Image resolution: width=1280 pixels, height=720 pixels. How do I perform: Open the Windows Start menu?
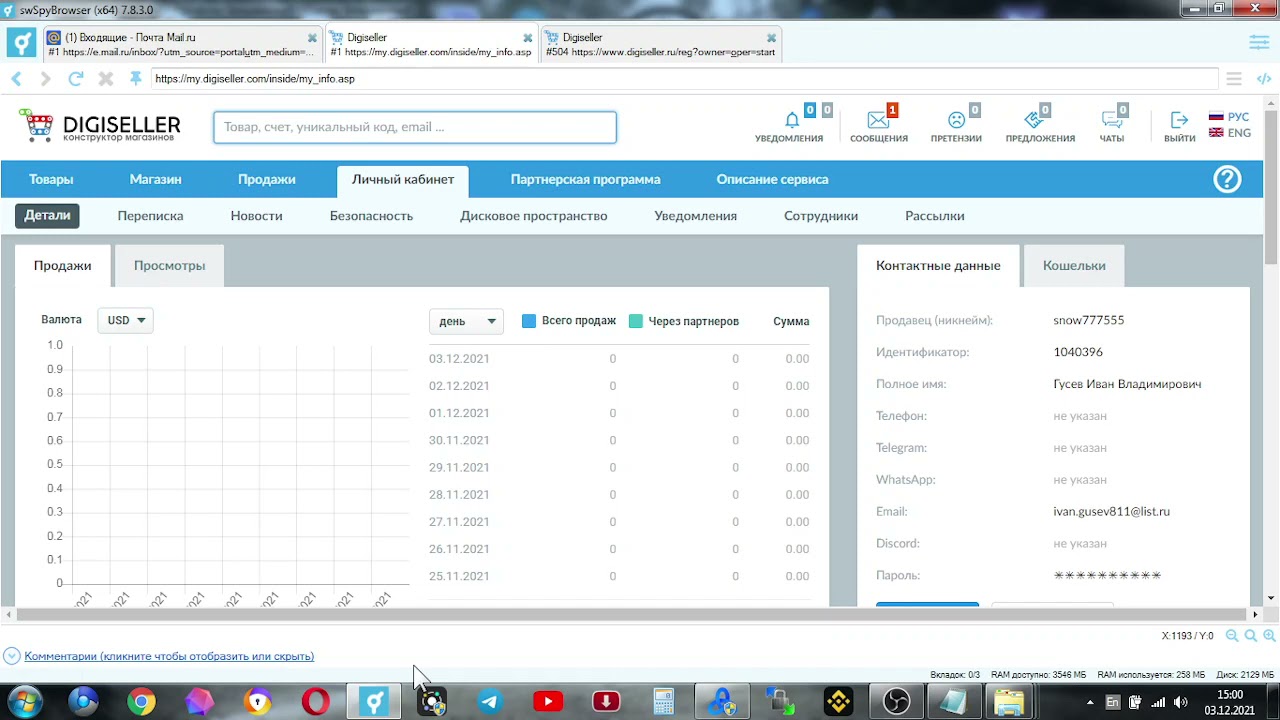click(24, 702)
